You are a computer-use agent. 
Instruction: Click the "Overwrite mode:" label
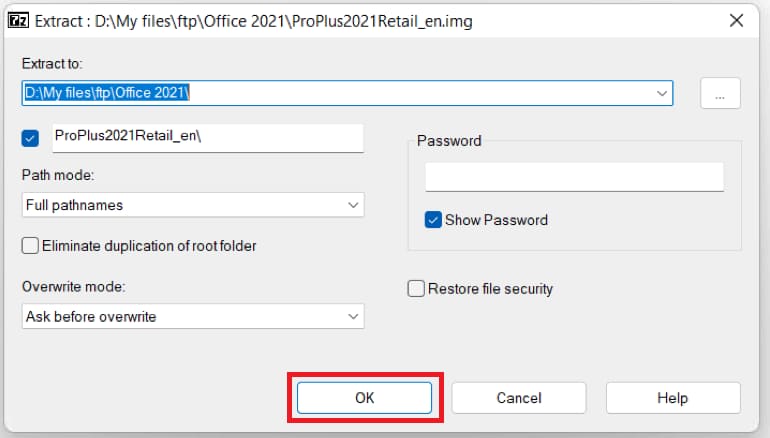[71, 287]
